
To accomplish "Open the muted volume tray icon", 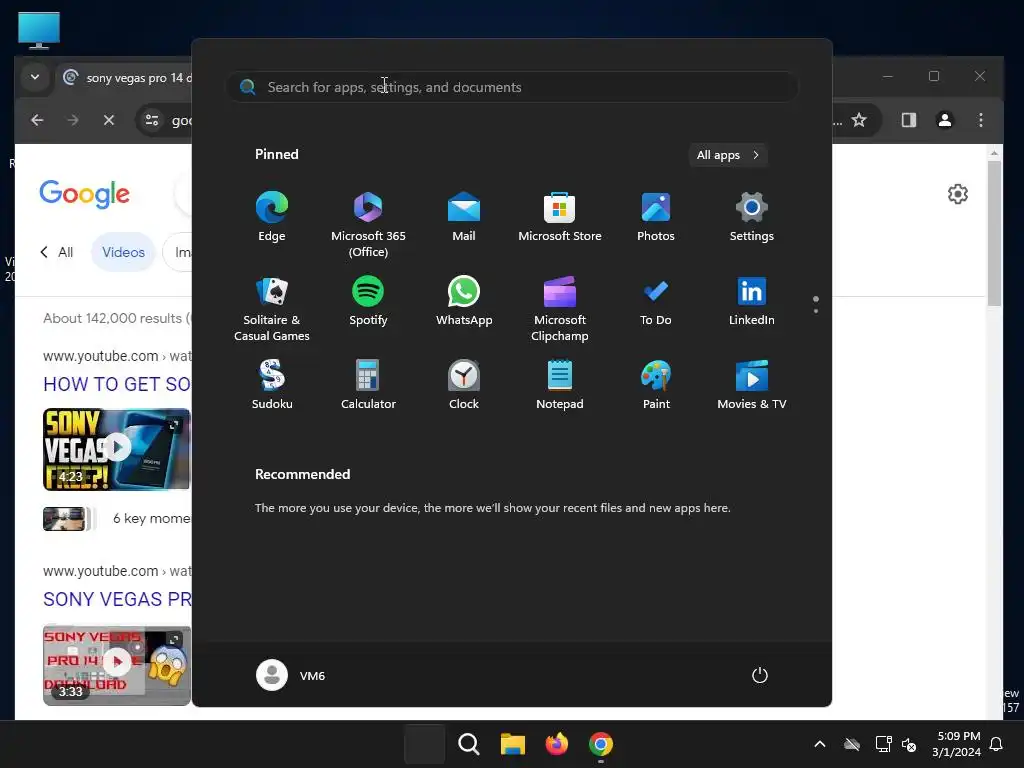I will tap(908, 744).
